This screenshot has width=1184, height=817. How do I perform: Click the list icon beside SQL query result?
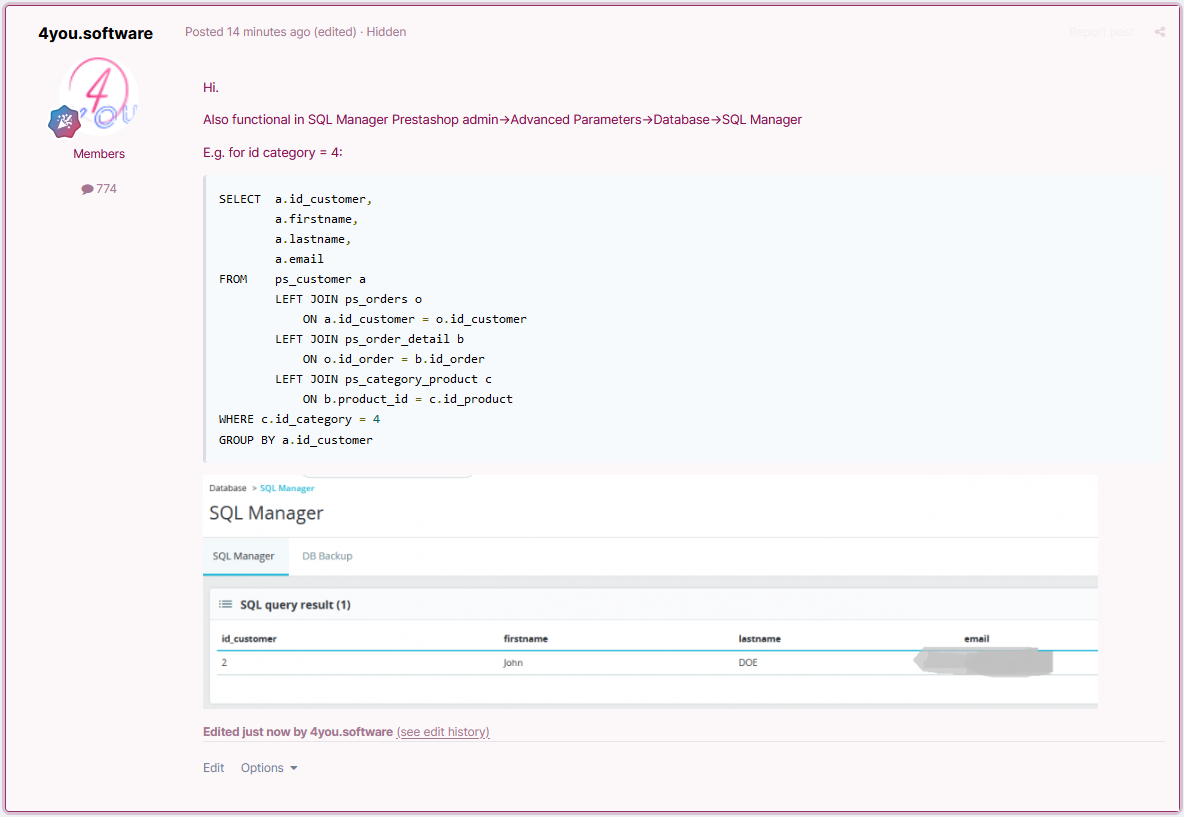pyautogui.click(x=225, y=604)
